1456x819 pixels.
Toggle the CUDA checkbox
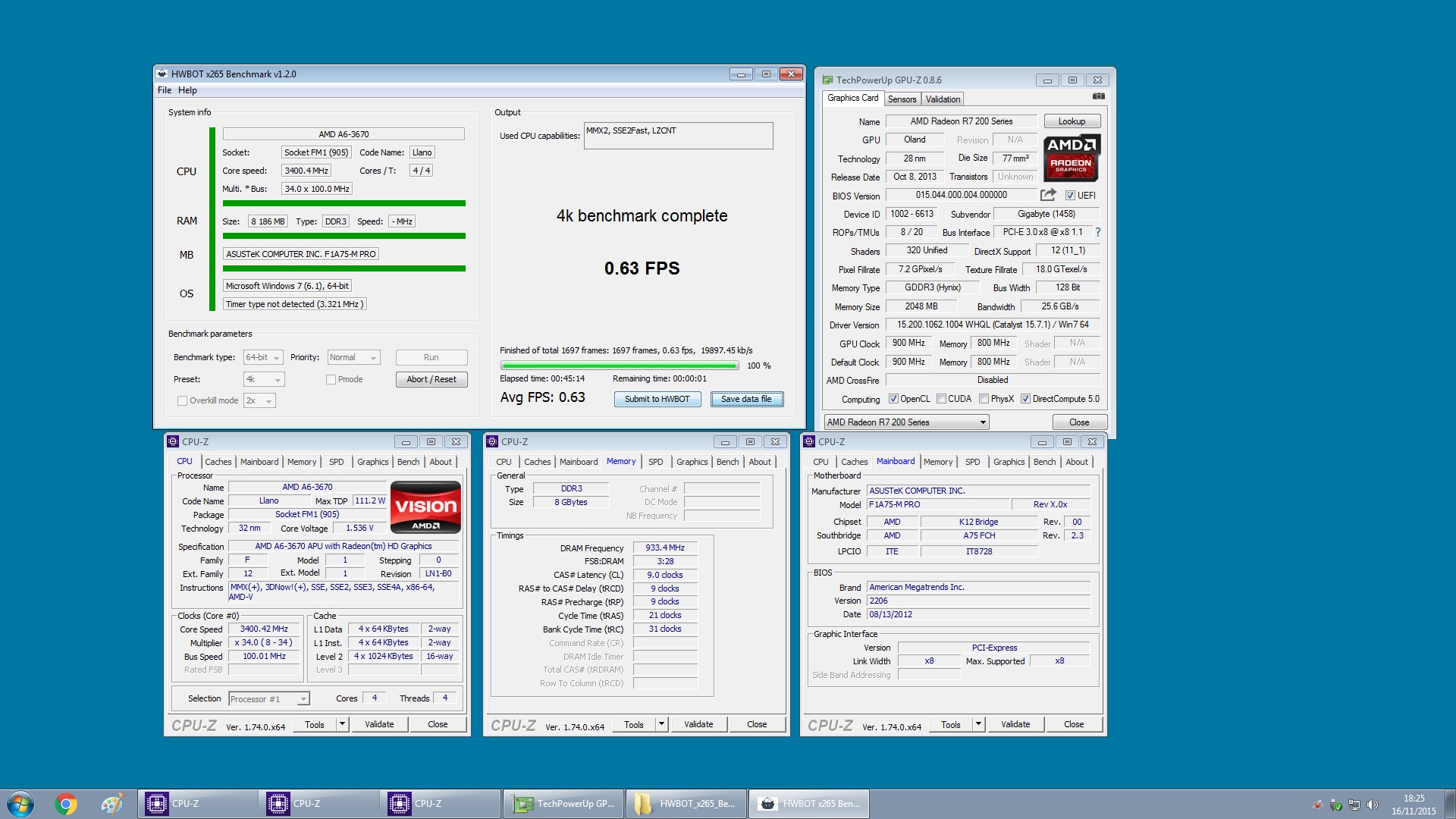pos(941,399)
